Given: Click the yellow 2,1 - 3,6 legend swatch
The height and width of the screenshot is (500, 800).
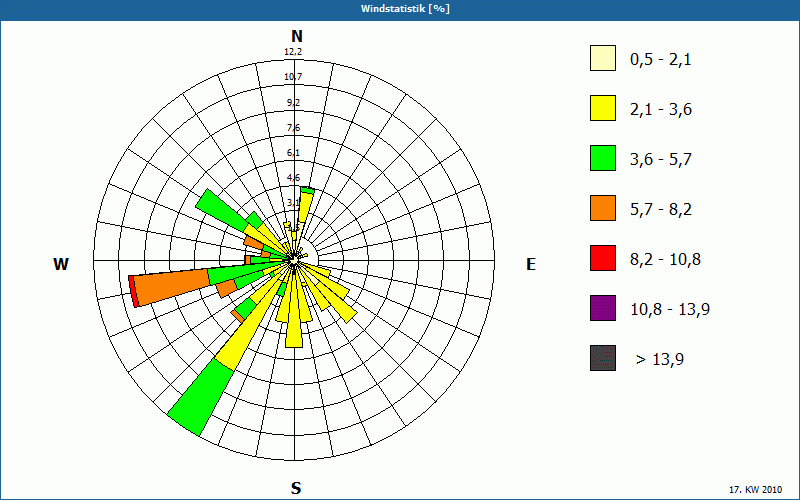Looking at the screenshot, I should 603,108.
